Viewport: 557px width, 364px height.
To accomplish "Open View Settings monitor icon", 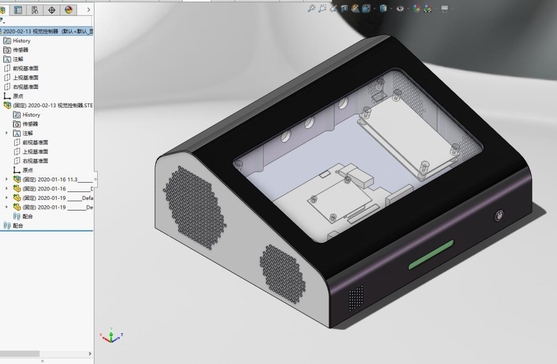I will (x=444, y=9).
